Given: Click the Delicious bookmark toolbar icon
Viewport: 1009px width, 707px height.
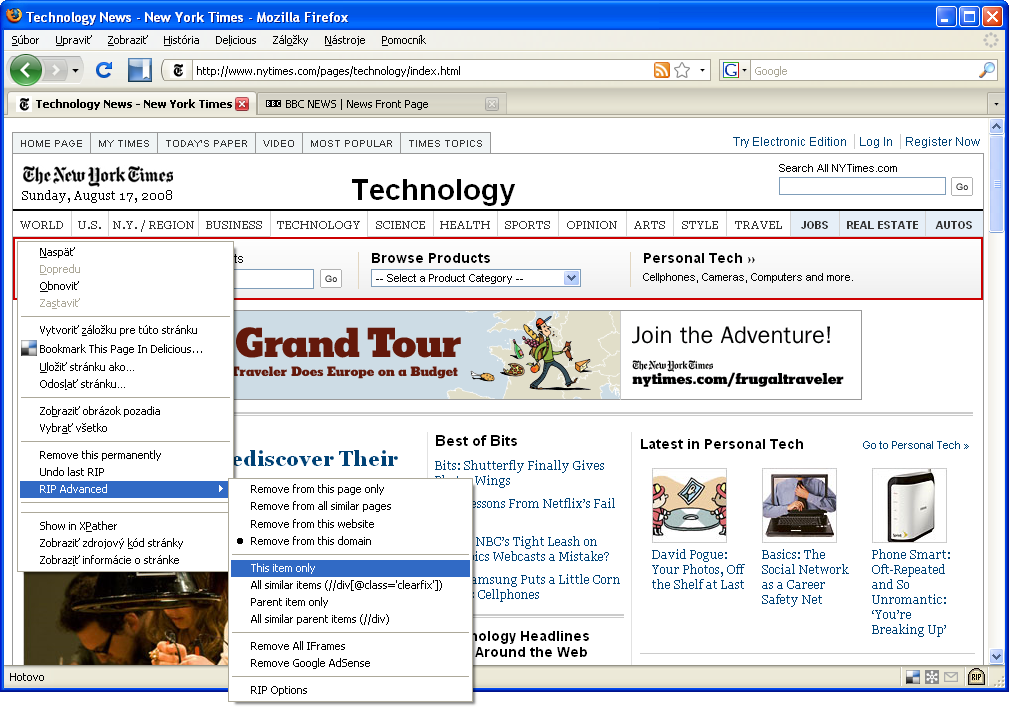Looking at the screenshot, I should pyautogui.click(x=139, y=69).
